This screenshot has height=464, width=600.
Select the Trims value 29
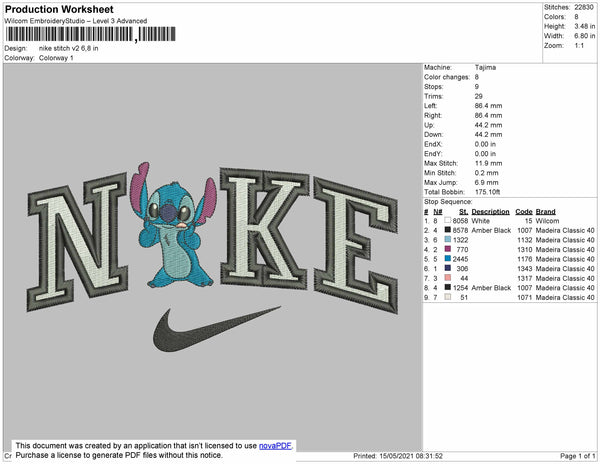478,96
